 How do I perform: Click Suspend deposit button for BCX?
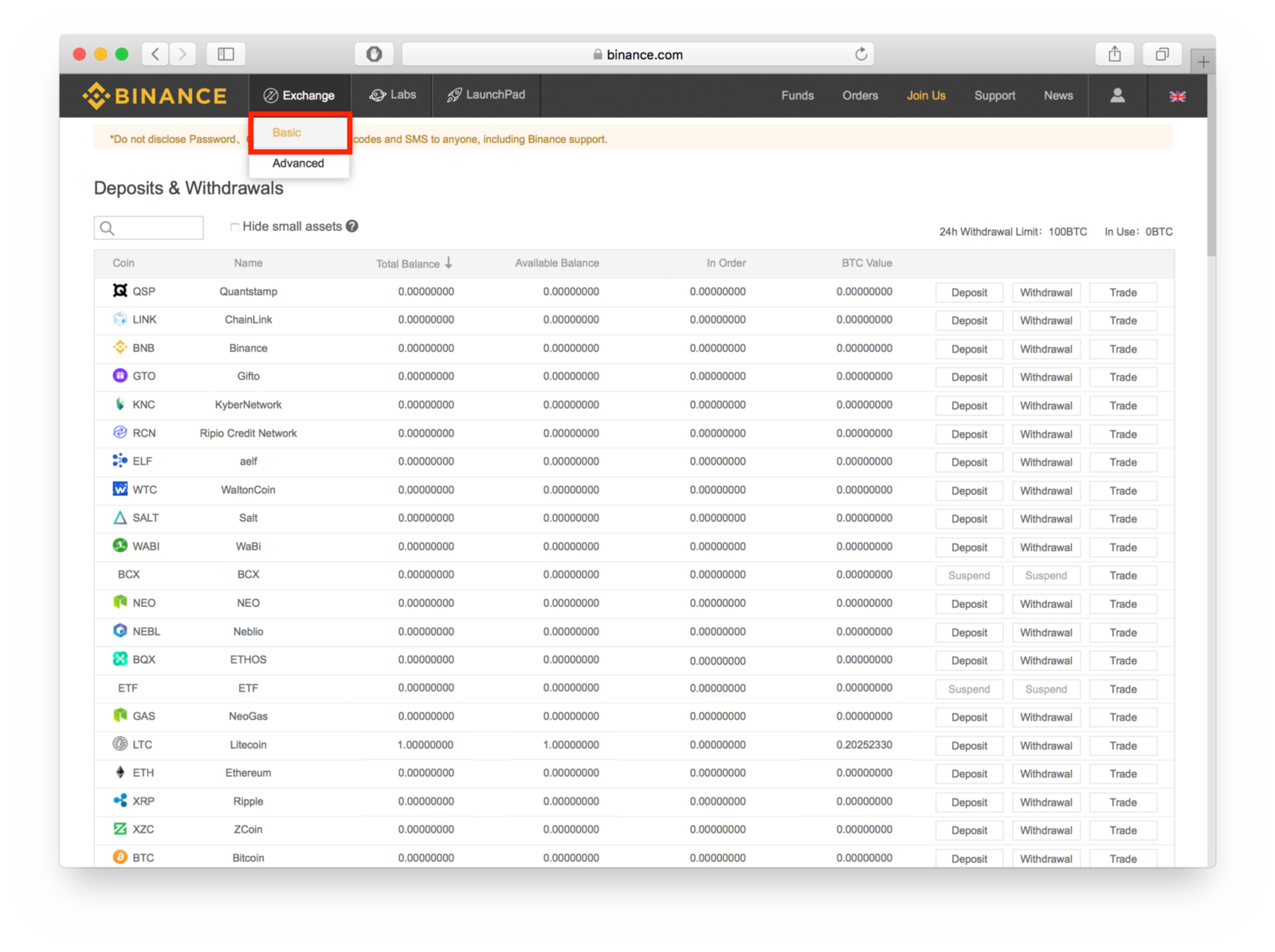click(969, 575)
